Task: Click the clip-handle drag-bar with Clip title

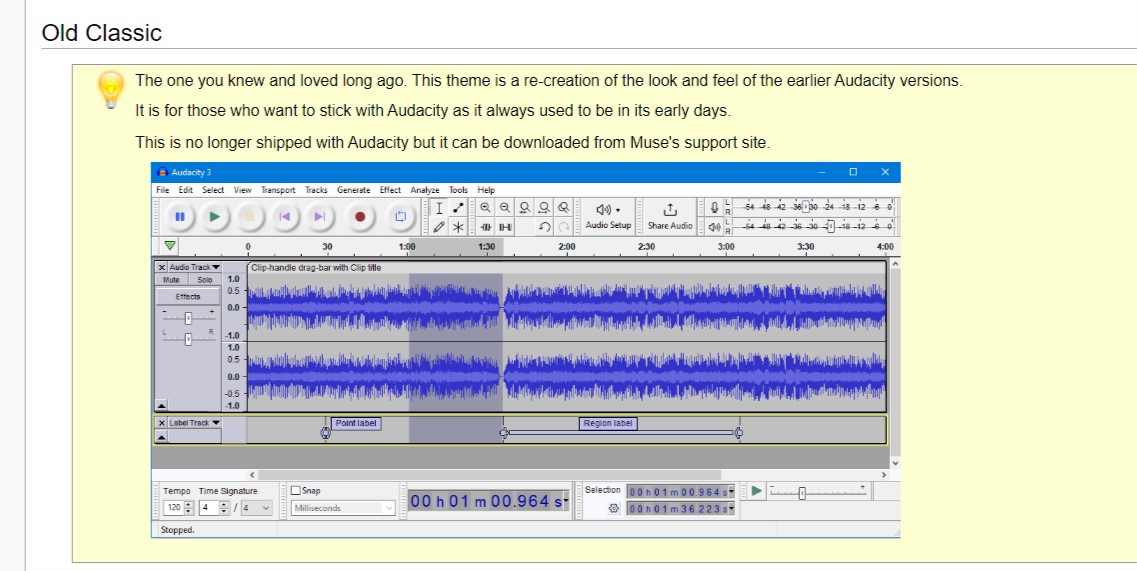Action: point(566,268)
